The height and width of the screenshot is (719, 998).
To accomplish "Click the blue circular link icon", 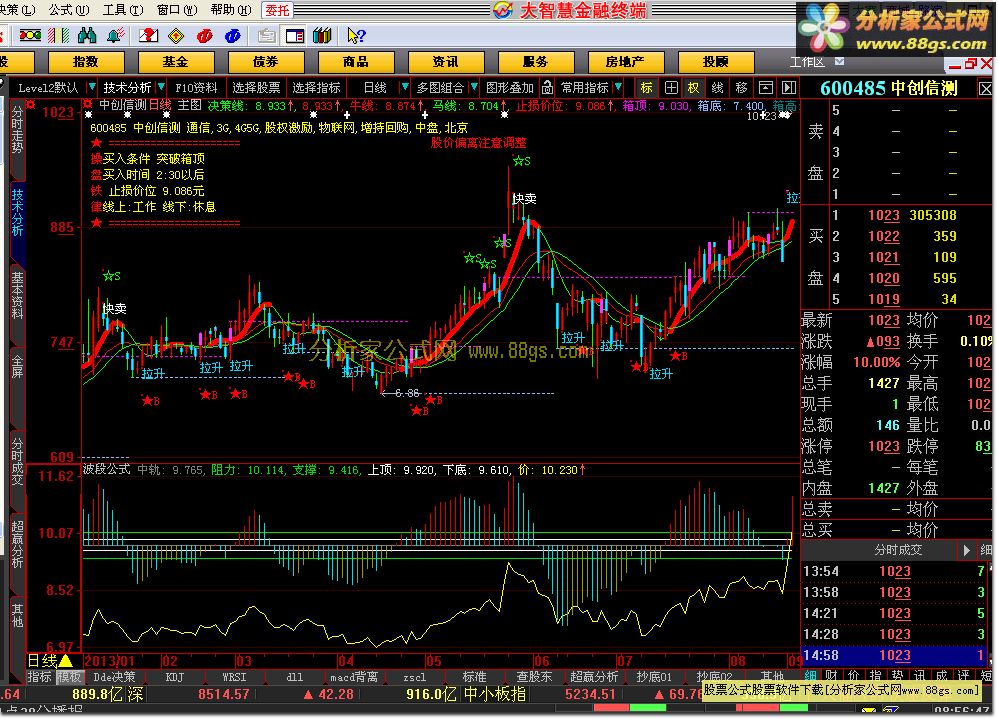I will click(x=233, y=36).
